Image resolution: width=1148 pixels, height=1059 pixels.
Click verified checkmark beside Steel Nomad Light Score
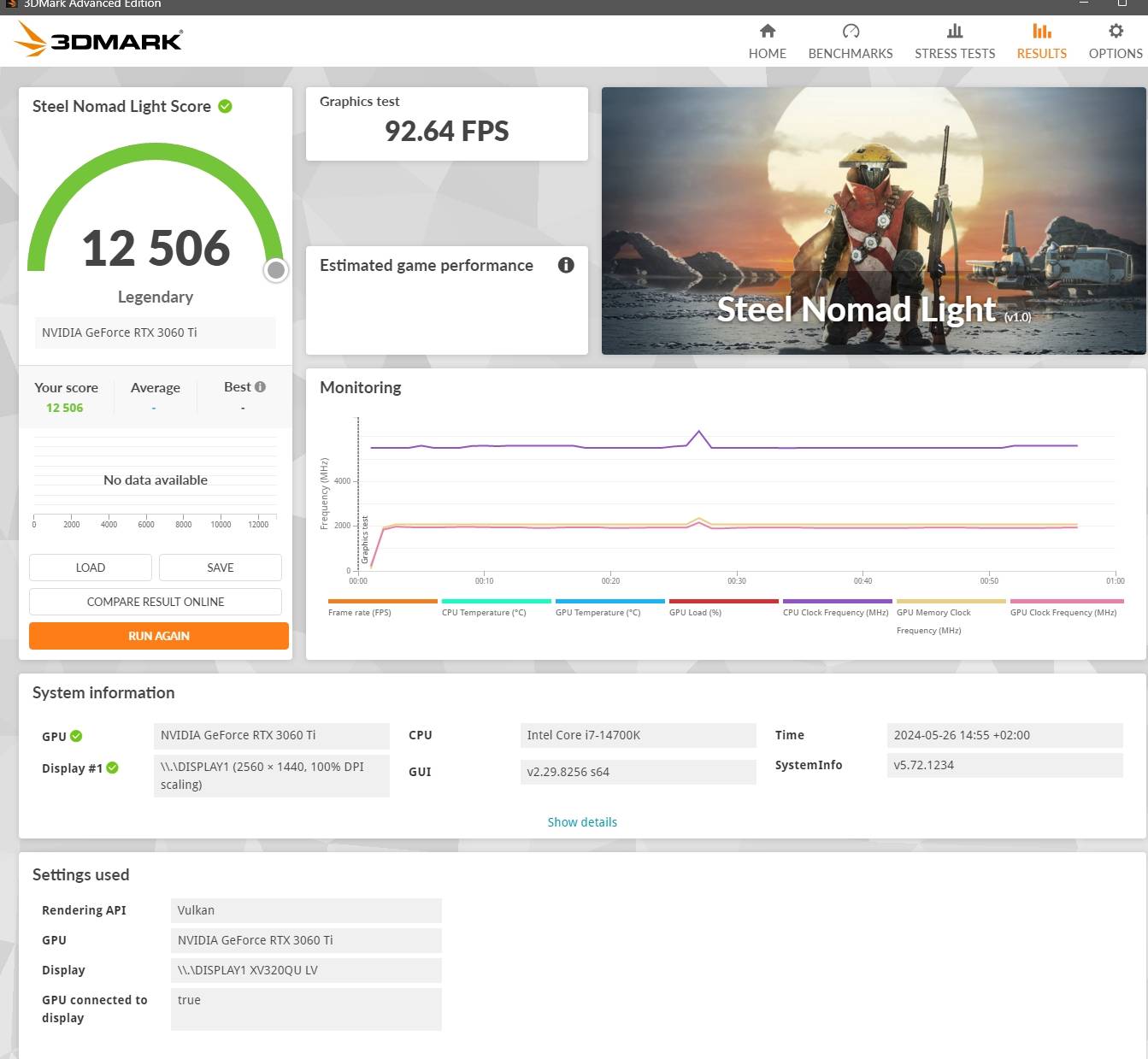[x=225, y=105]
